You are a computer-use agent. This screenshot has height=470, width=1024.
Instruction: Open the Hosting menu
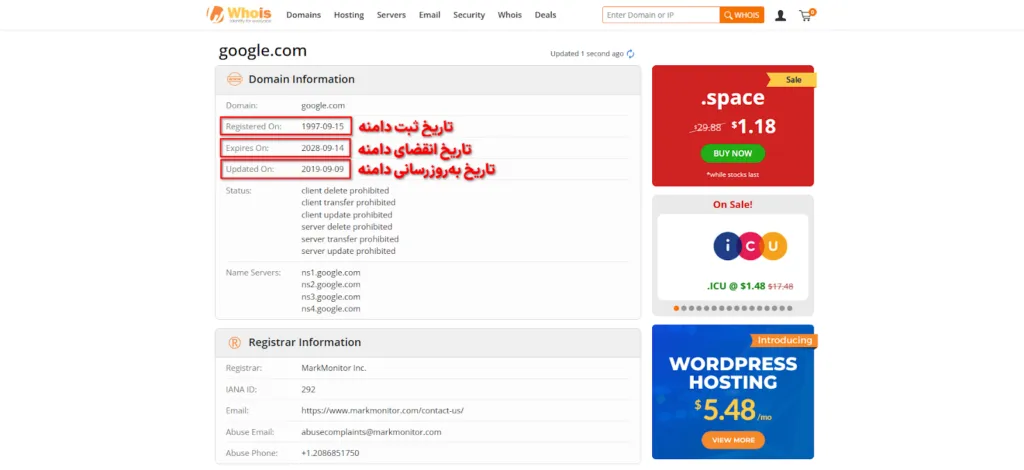pos(349,15)
